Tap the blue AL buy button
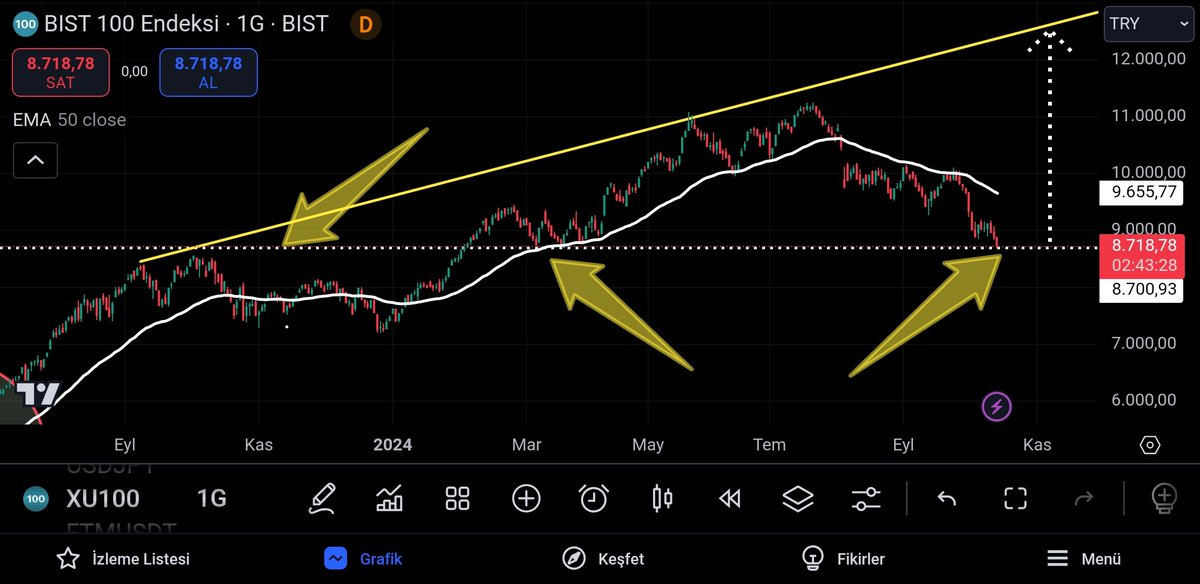1200x584 pixels. click(208, 73)
